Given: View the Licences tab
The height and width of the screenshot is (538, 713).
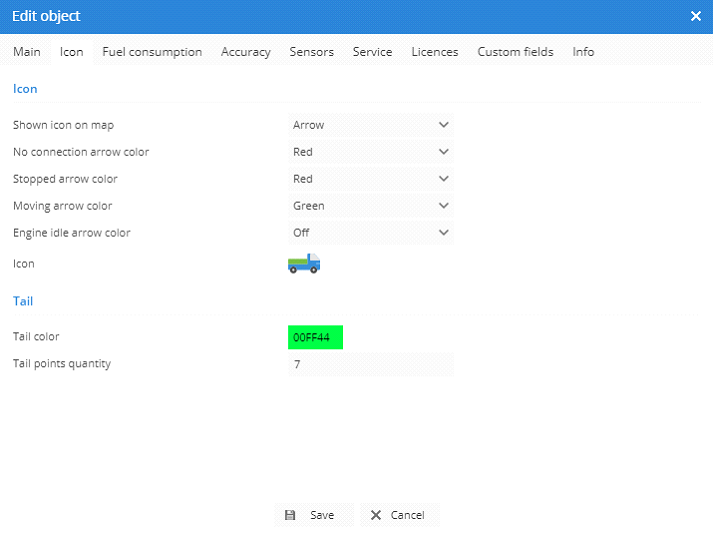Looking at the screenshot, I should (435, 52).
